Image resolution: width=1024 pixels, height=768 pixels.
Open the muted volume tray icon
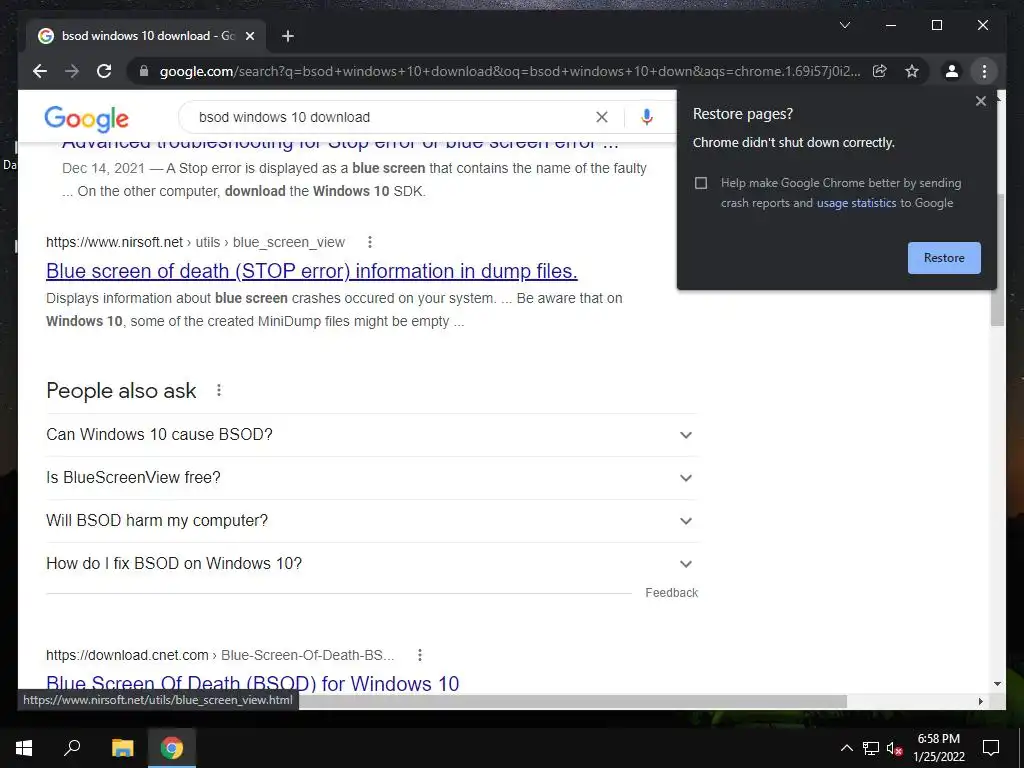(894, 748)
